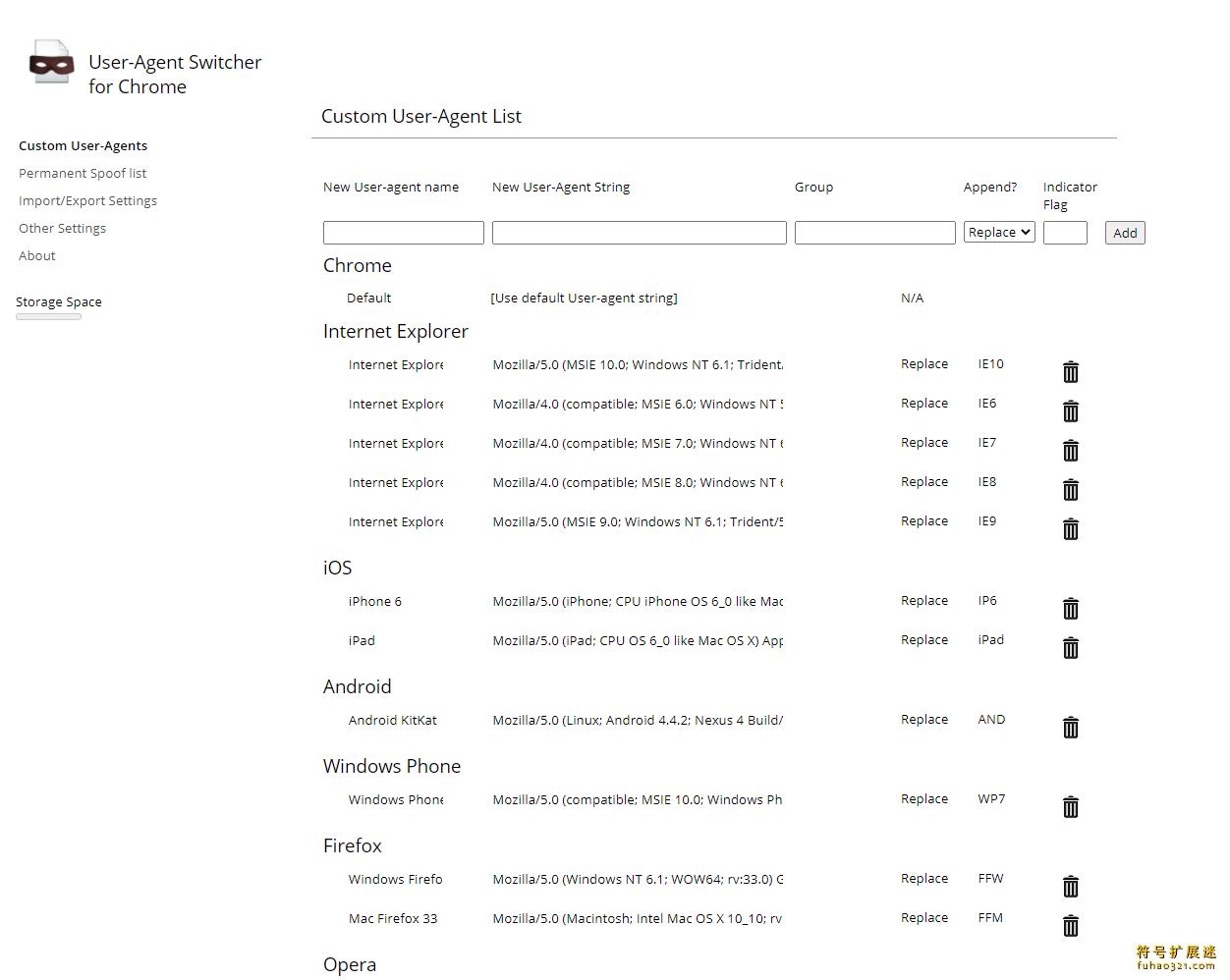Remove the IE7 entry with trash icon

pyautogui.click(x=1071, y=451)
